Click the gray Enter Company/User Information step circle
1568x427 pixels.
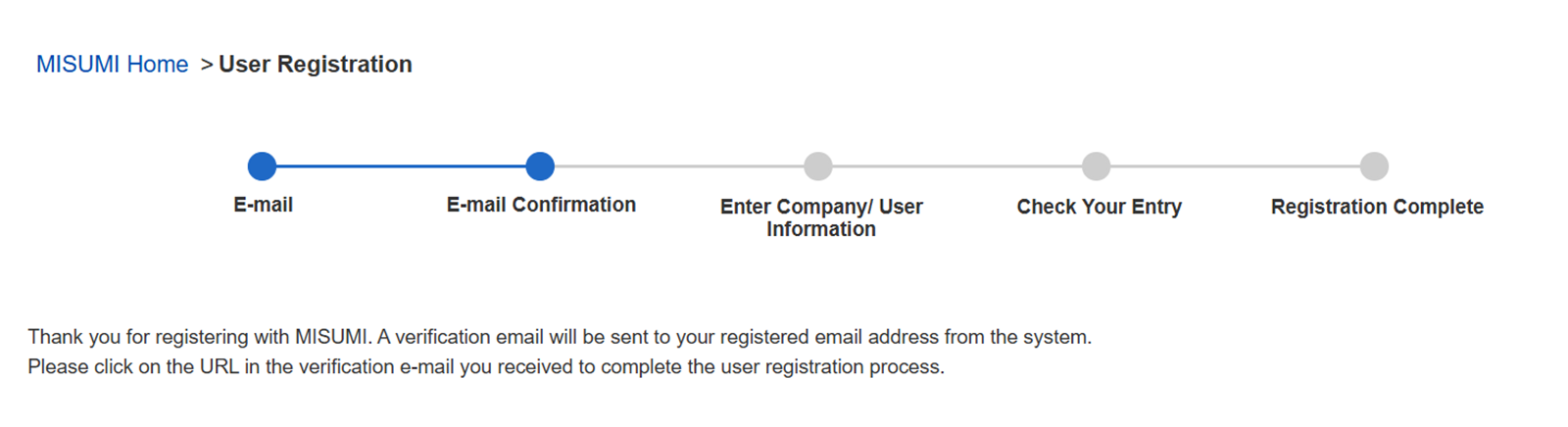tap(818, 166)
